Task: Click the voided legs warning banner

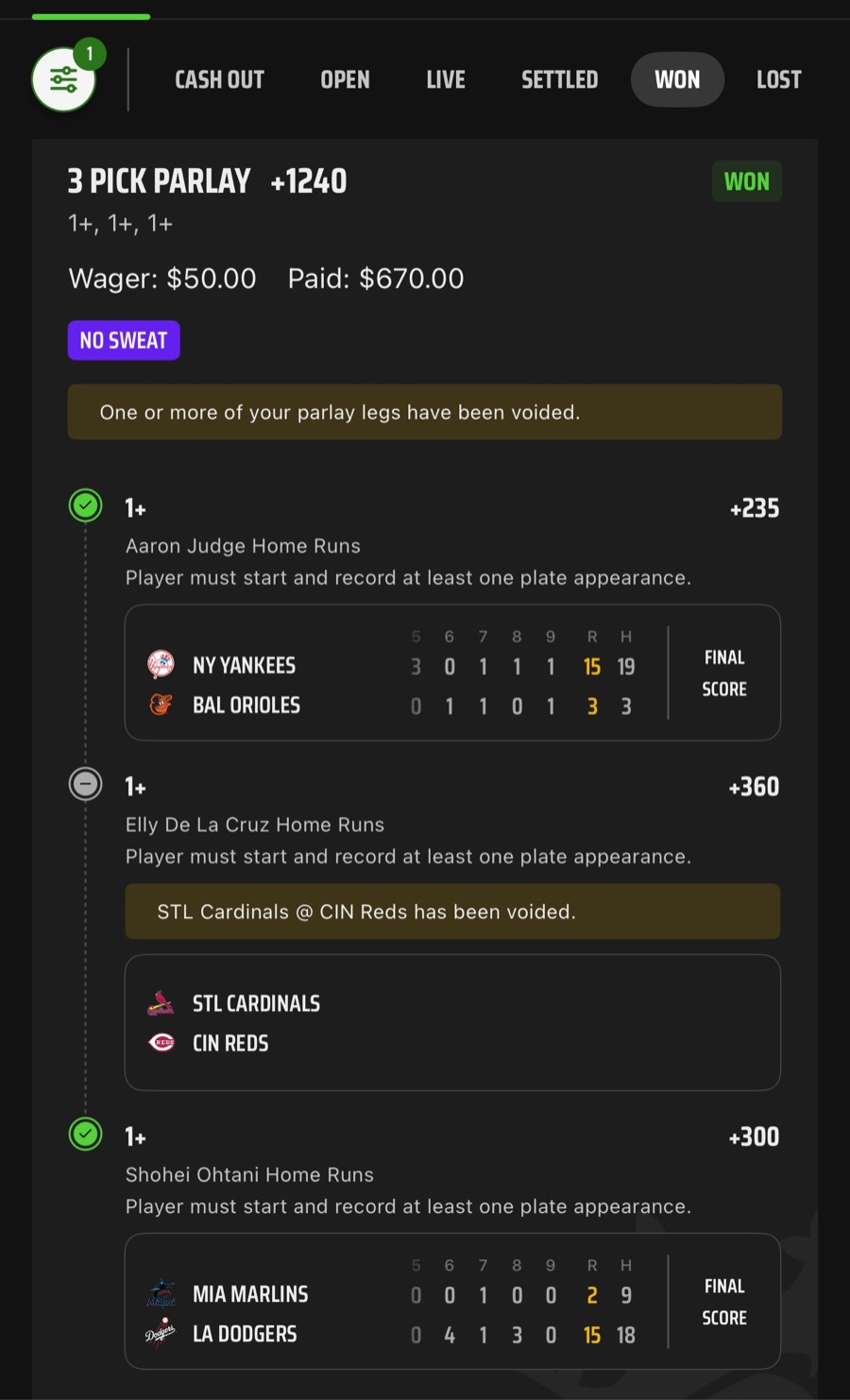Action: 425,412
